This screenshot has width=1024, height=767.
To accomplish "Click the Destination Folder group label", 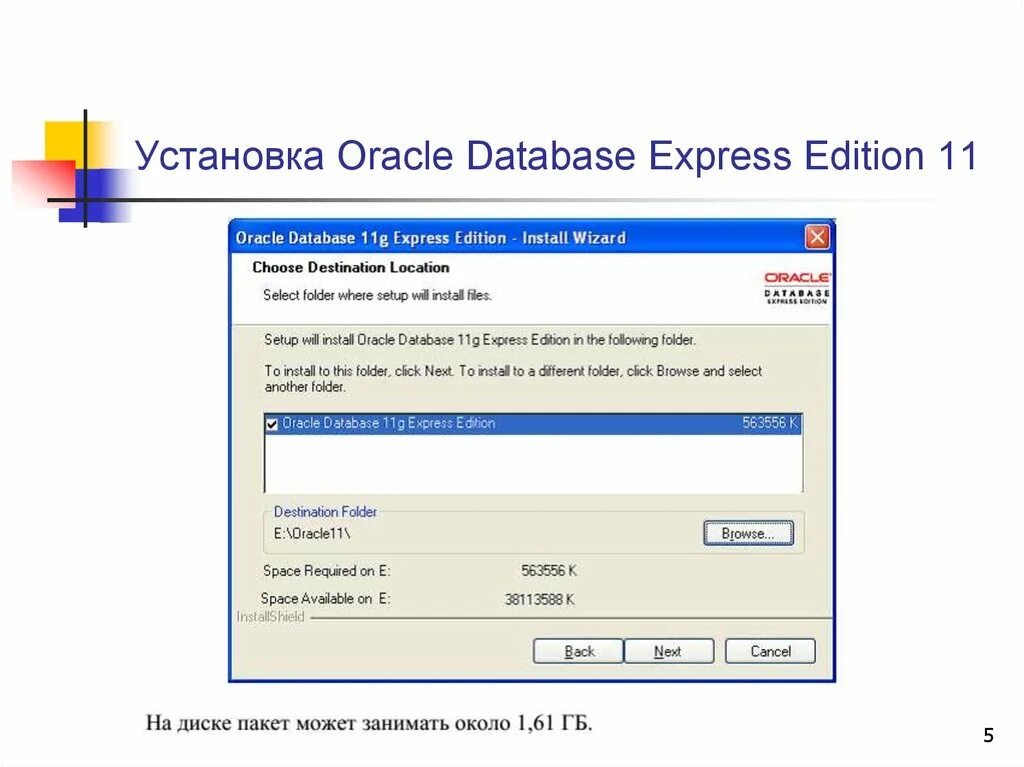I will 325,512.
